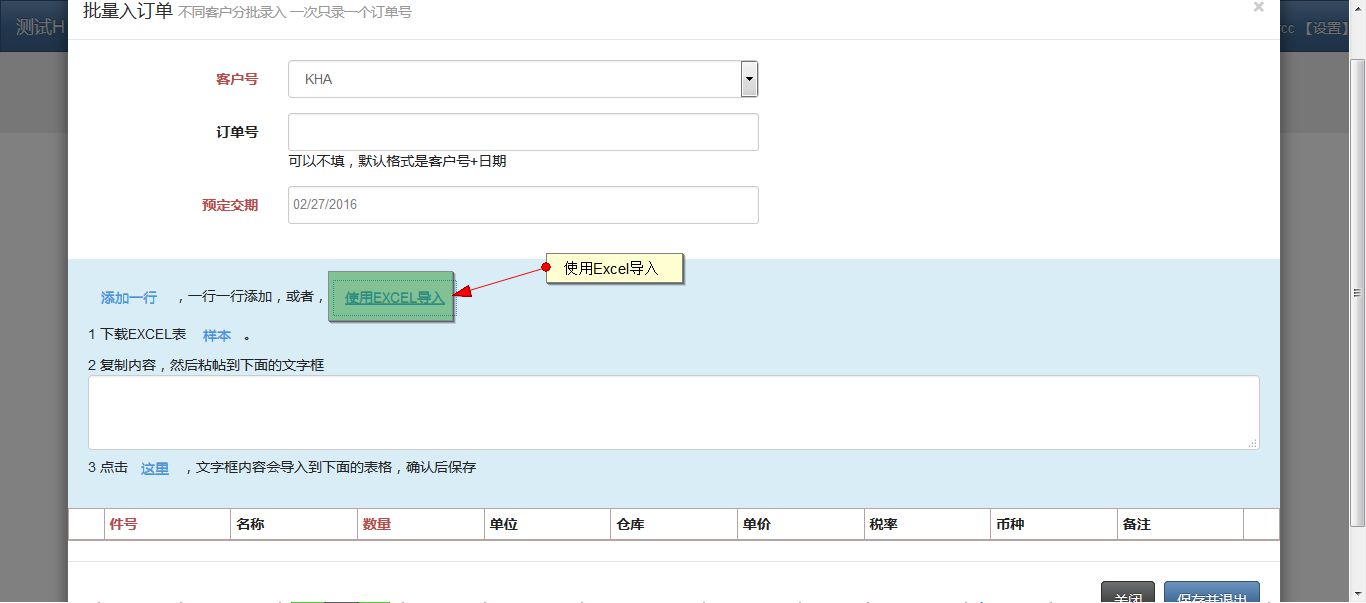Screen dimensions: 1366x603
Task: Click the 使用EXCEL导入 link
Action: pyautogui.click(x=394, y=298)
